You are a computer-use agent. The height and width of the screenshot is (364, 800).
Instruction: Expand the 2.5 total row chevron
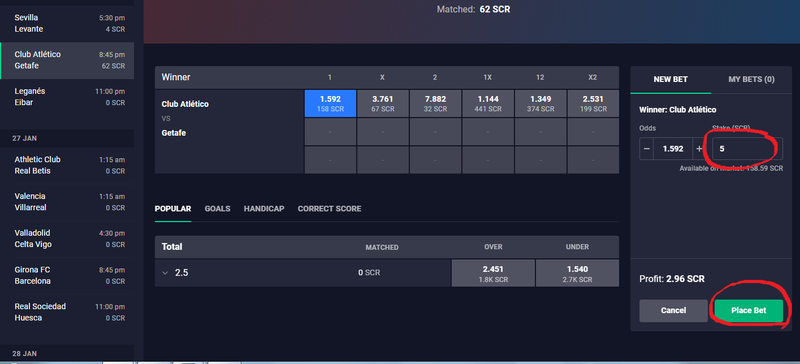point(165,273)
